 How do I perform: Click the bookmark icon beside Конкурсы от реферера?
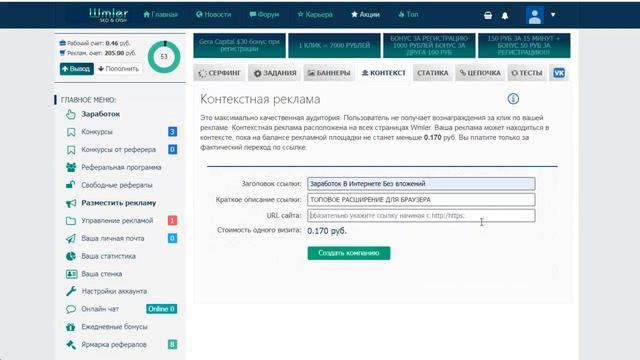click(x=71, y=150)
